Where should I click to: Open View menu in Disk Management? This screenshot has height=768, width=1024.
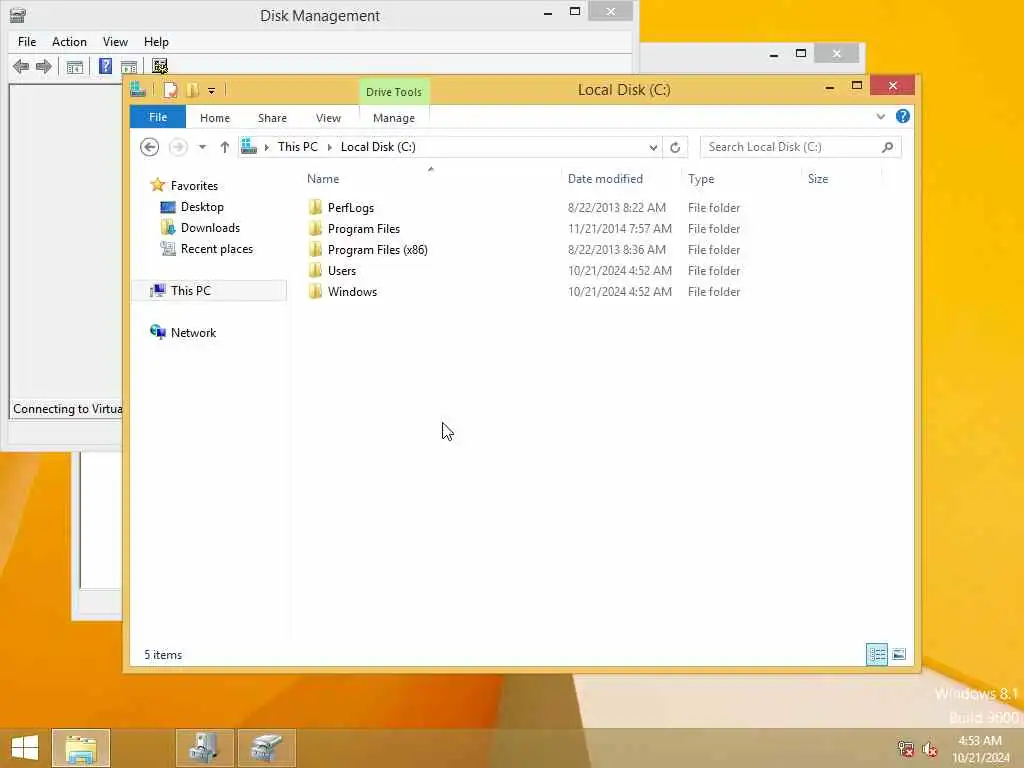115,42
